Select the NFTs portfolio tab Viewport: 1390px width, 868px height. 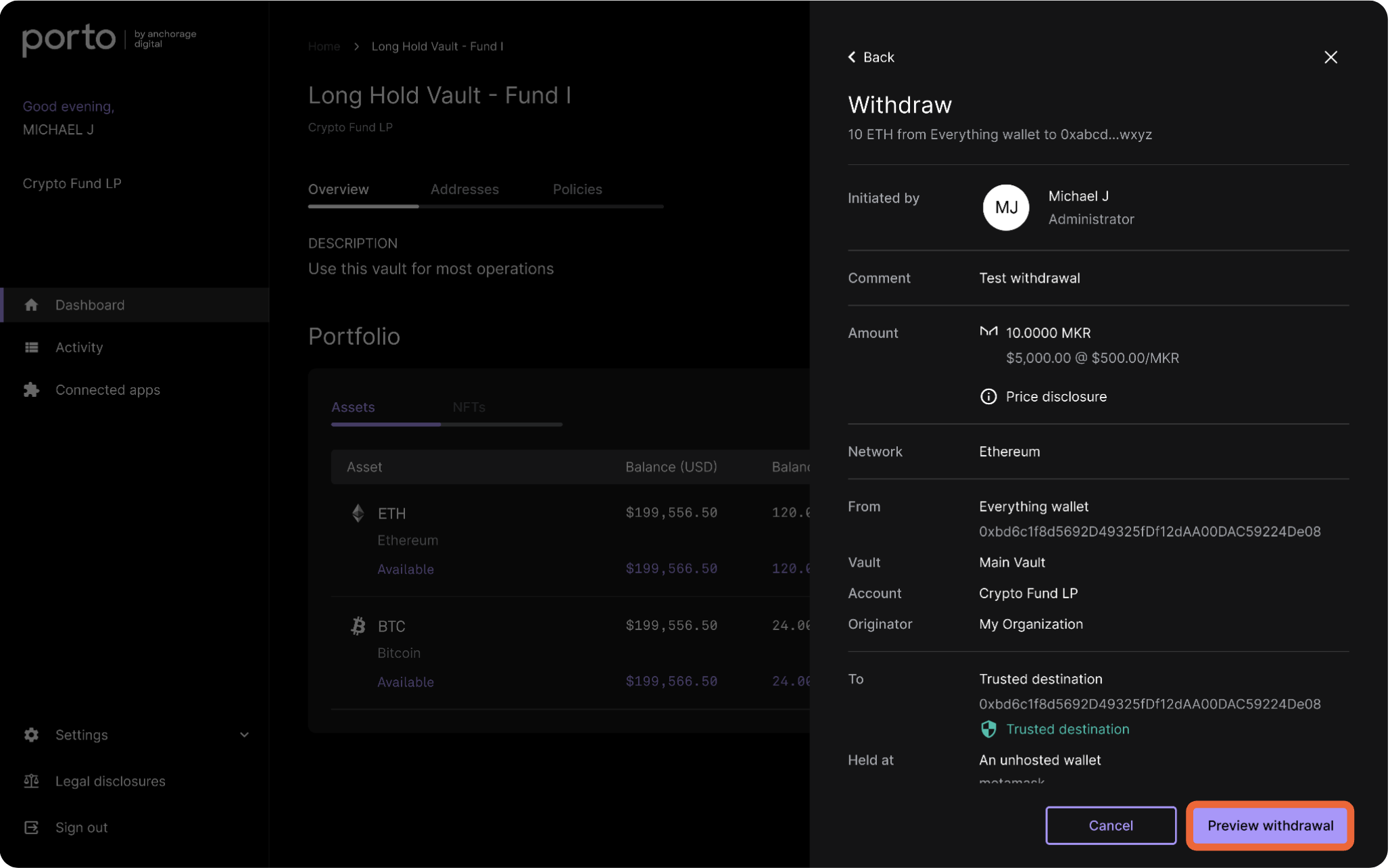point(469,407)
